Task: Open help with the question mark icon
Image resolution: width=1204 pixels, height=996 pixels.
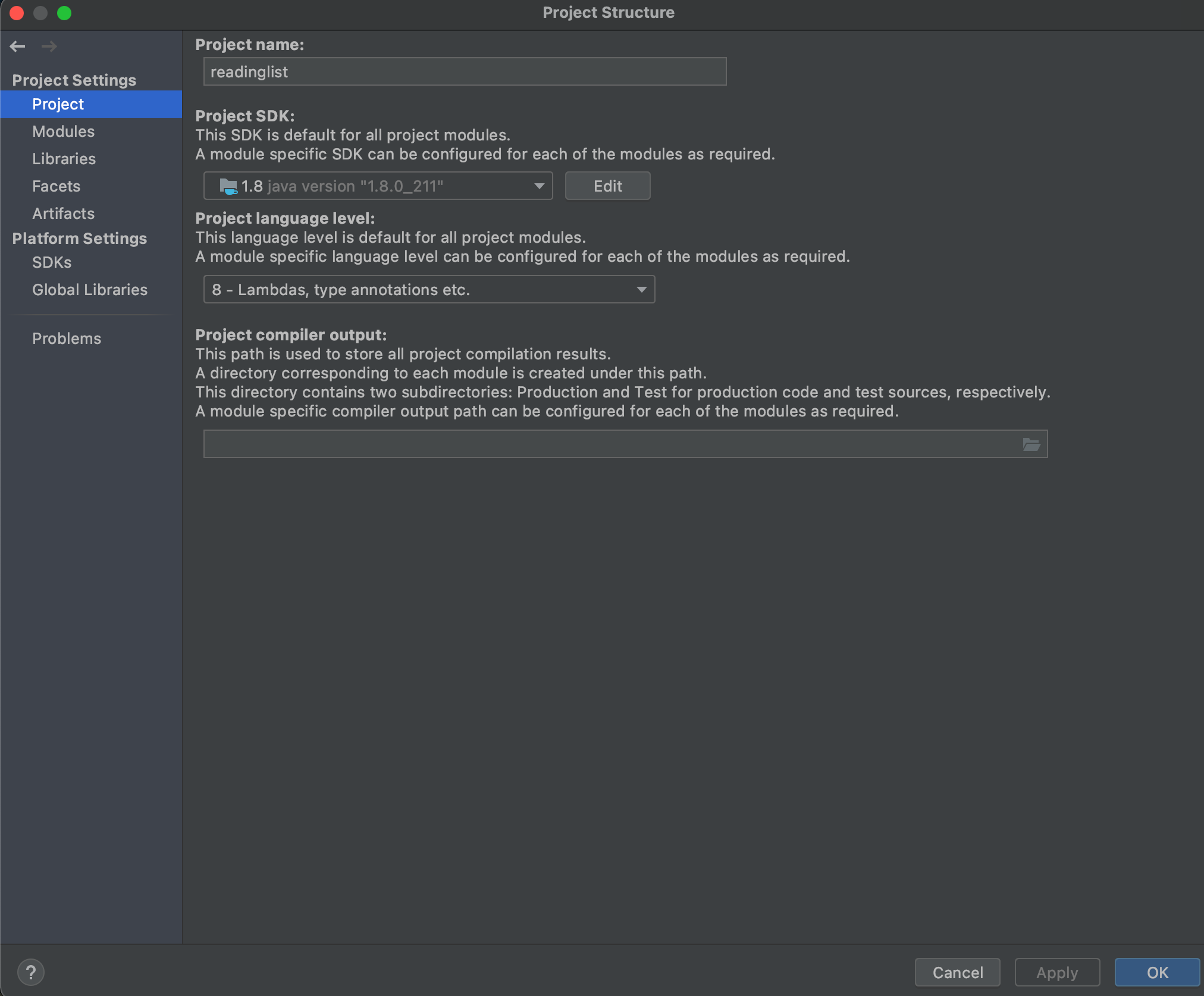Action: 31,972
